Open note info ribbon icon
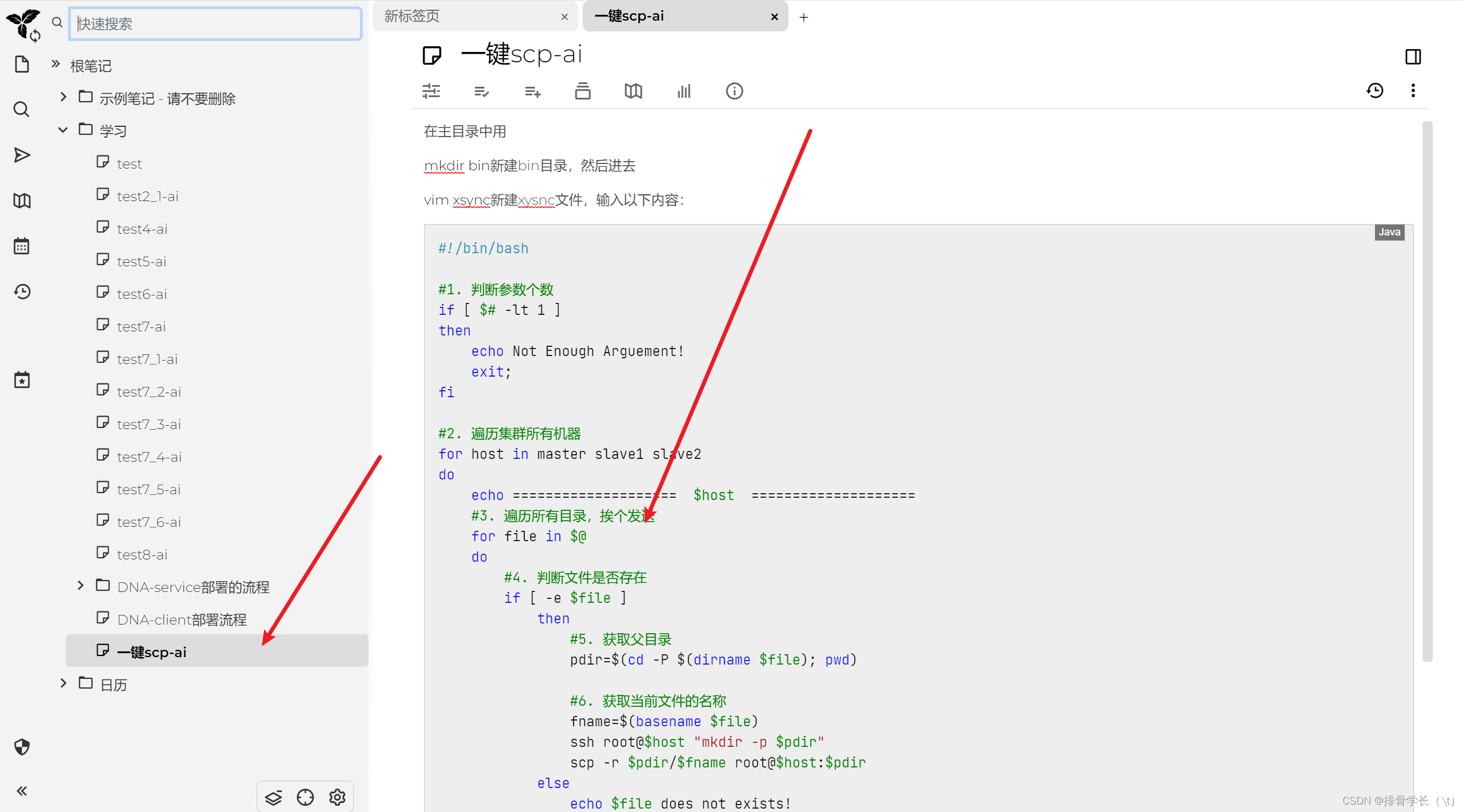 click(x=734, y=91)
